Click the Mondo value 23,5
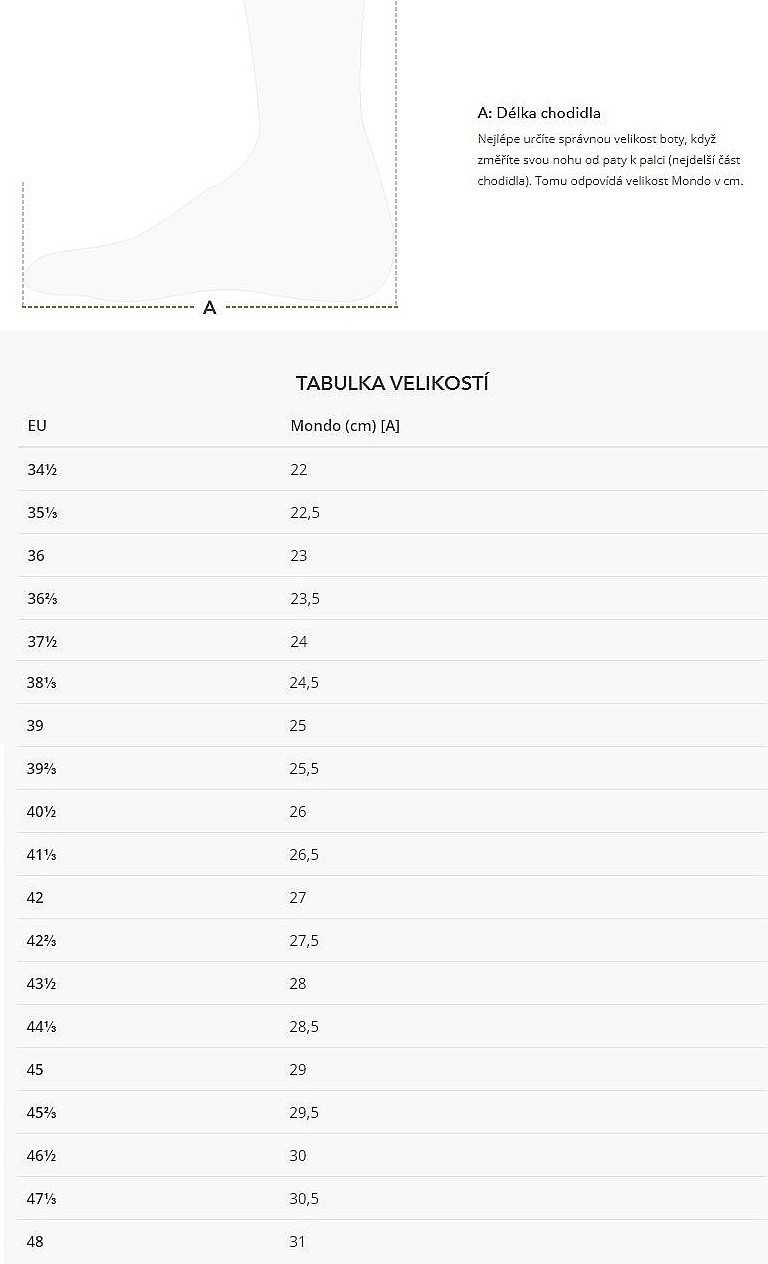 click(x=305, y=598)
